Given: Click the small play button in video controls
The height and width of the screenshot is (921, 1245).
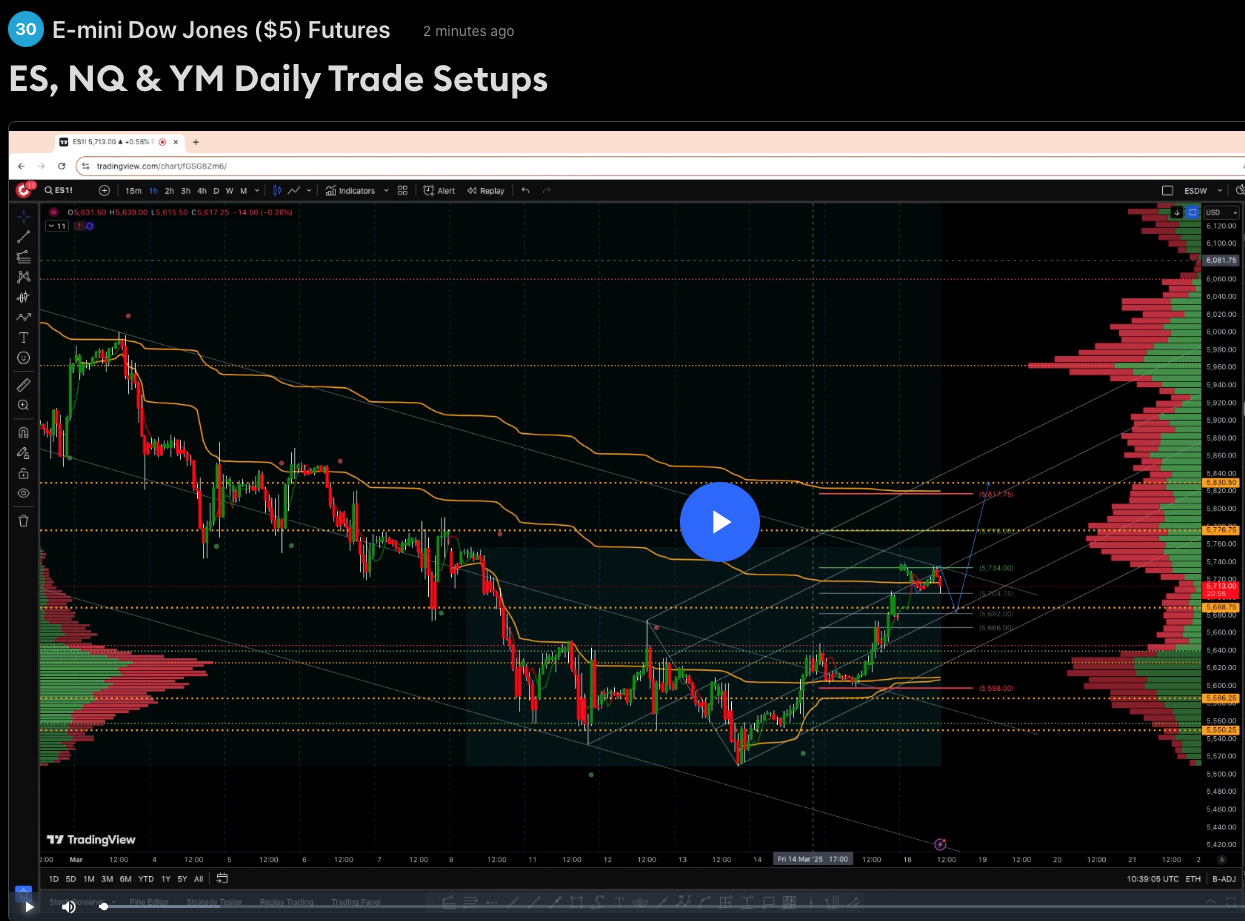Looking at the screenshot, I should coord(29,907).
